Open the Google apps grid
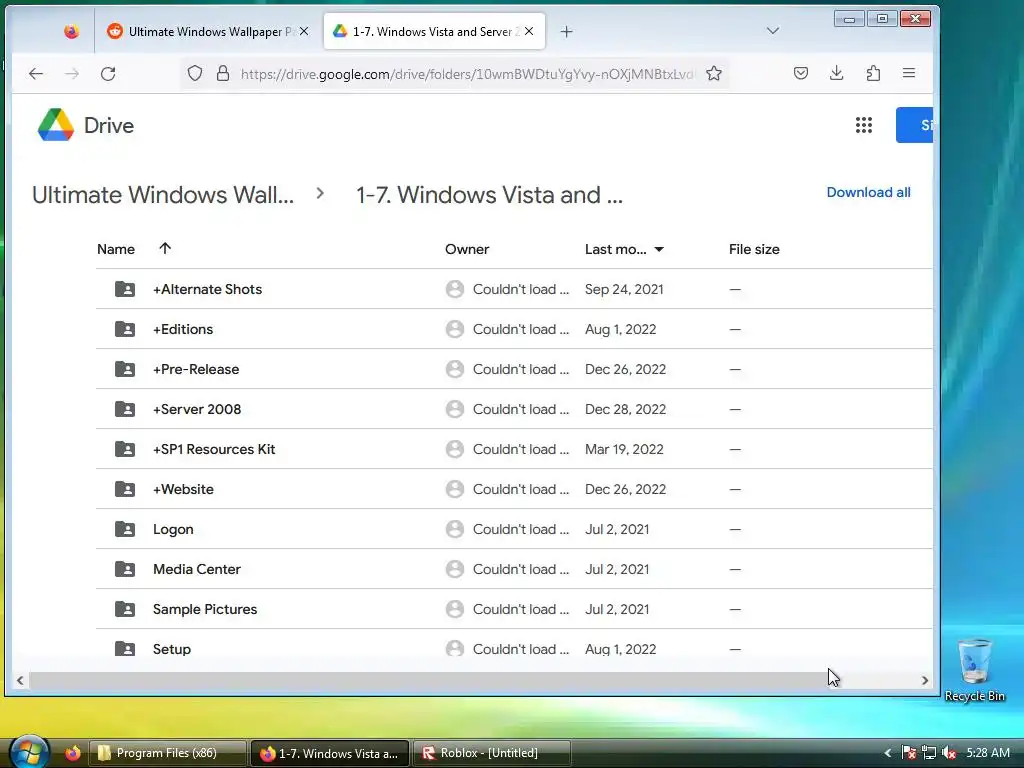The image size is (1024, 768). tap(864, 125)
